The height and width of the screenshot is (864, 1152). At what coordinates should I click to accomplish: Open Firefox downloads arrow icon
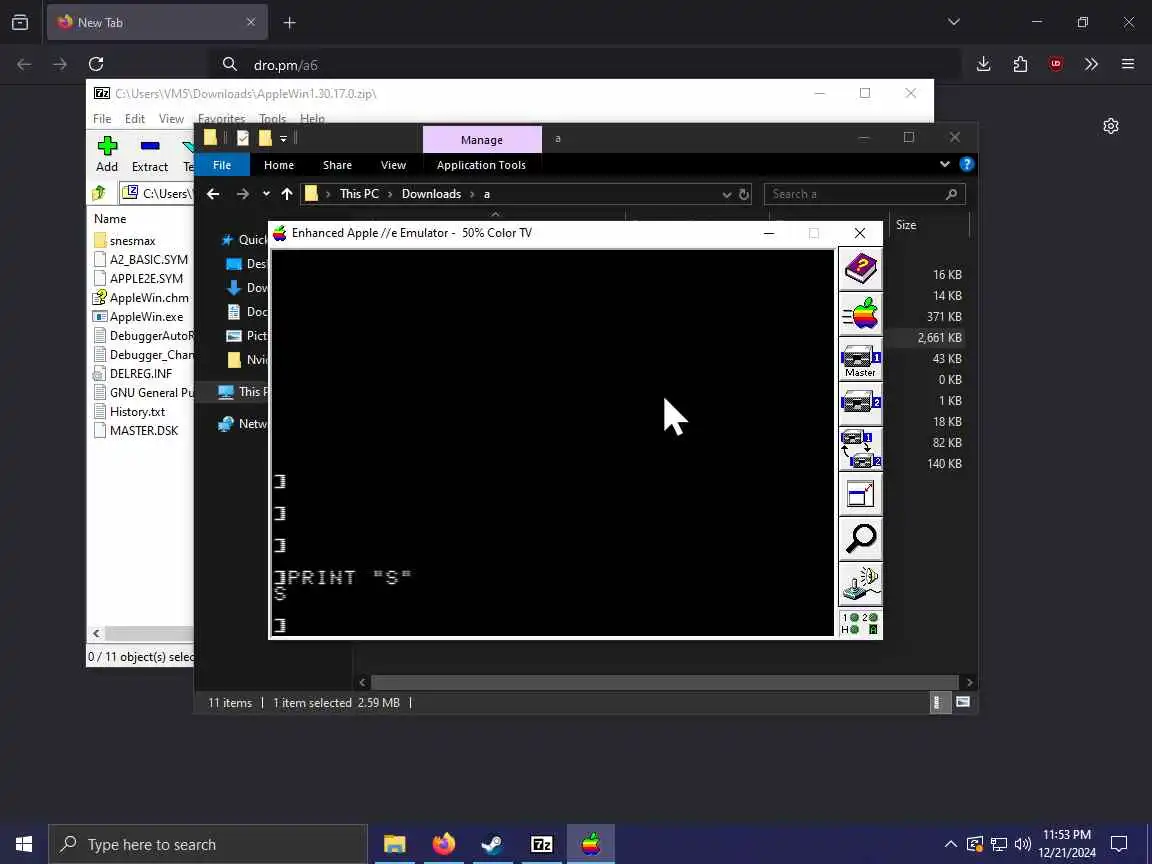[x=983, y=65]
